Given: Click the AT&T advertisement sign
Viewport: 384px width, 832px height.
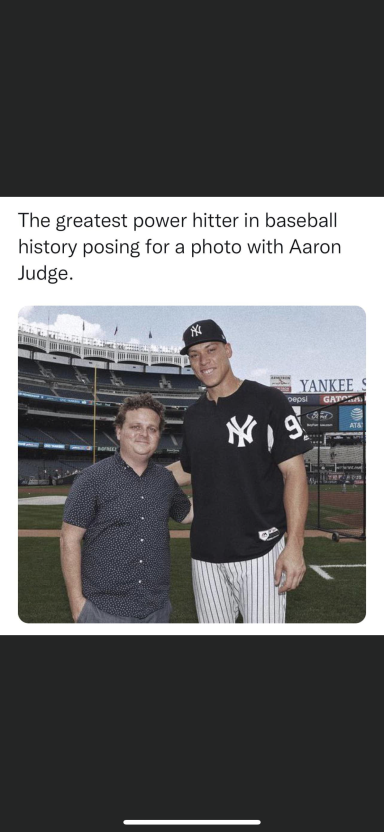Looking at the screenshot, I should coord(352,418).
